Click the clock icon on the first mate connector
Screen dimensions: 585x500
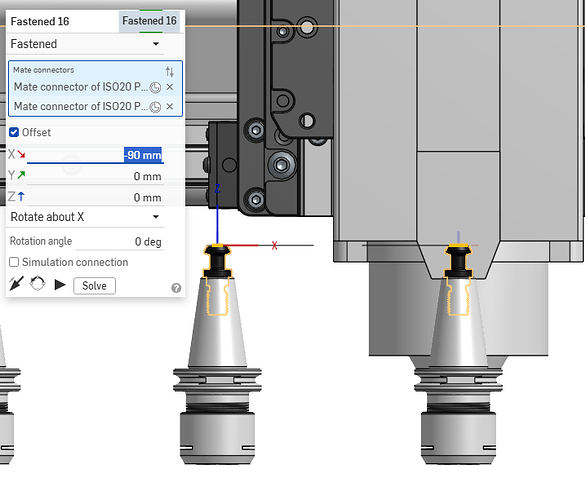click(155, 87)
